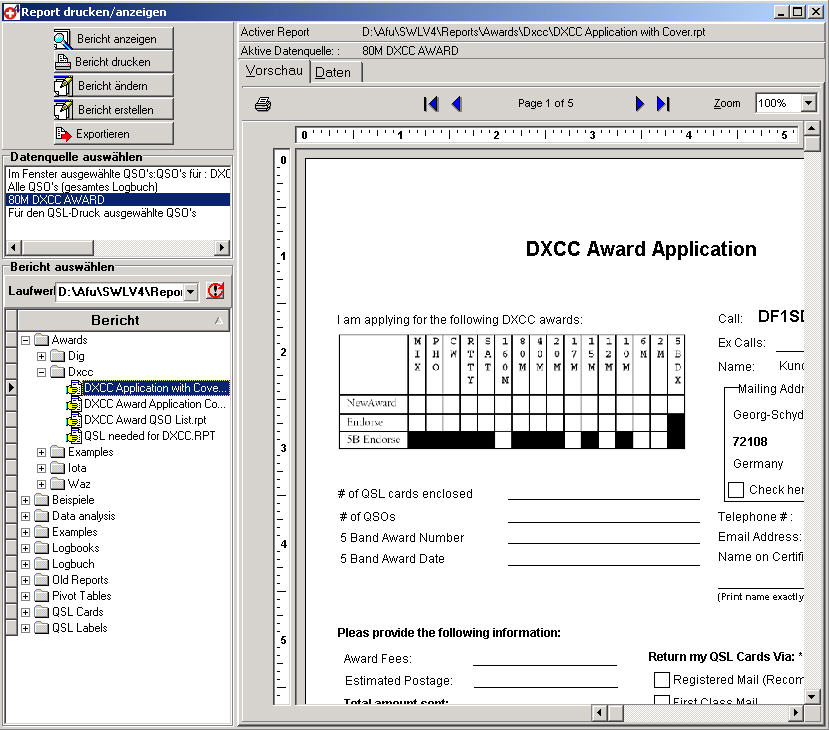Click the red refresh icon beside Laufwerk
This screenshot has width=829, height=730.
pyautogui.click(x=215, y=291)
